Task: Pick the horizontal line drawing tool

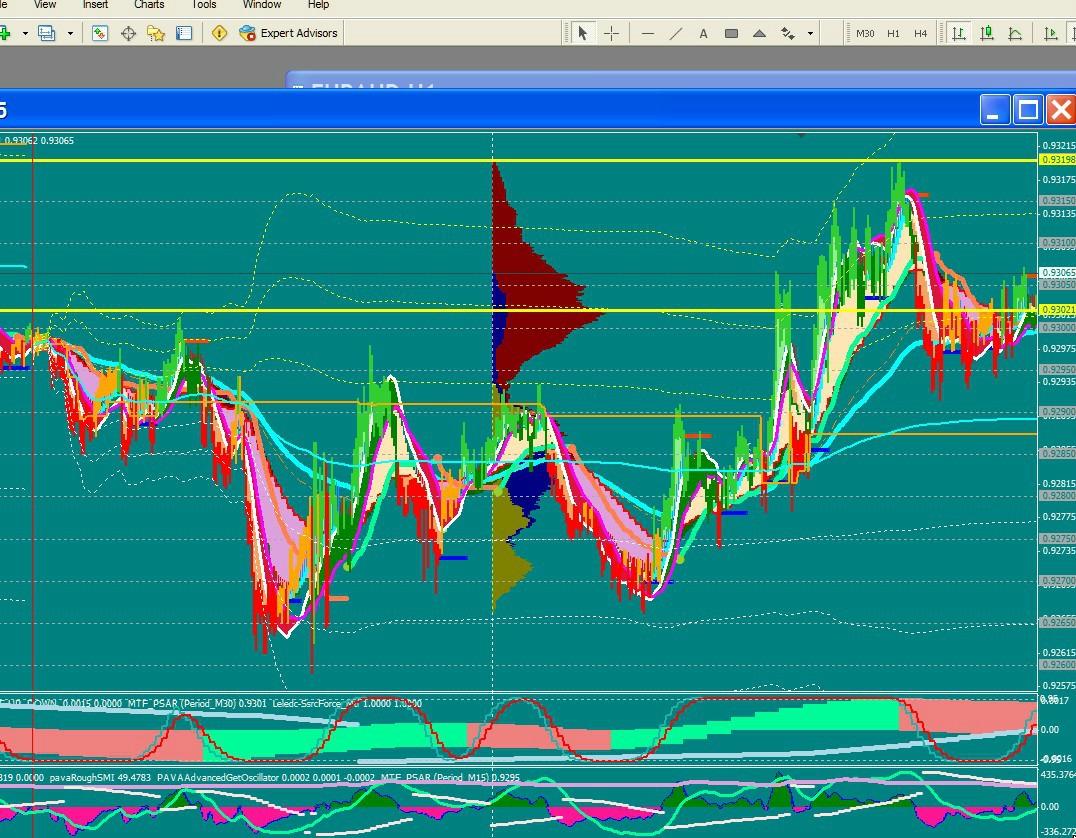Action: (x=648, y=33)
